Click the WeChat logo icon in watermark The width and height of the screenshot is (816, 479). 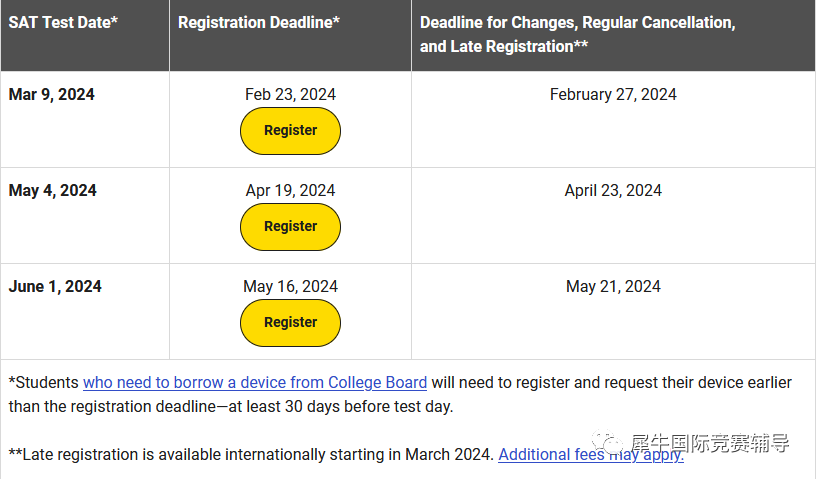coord(607,443)
